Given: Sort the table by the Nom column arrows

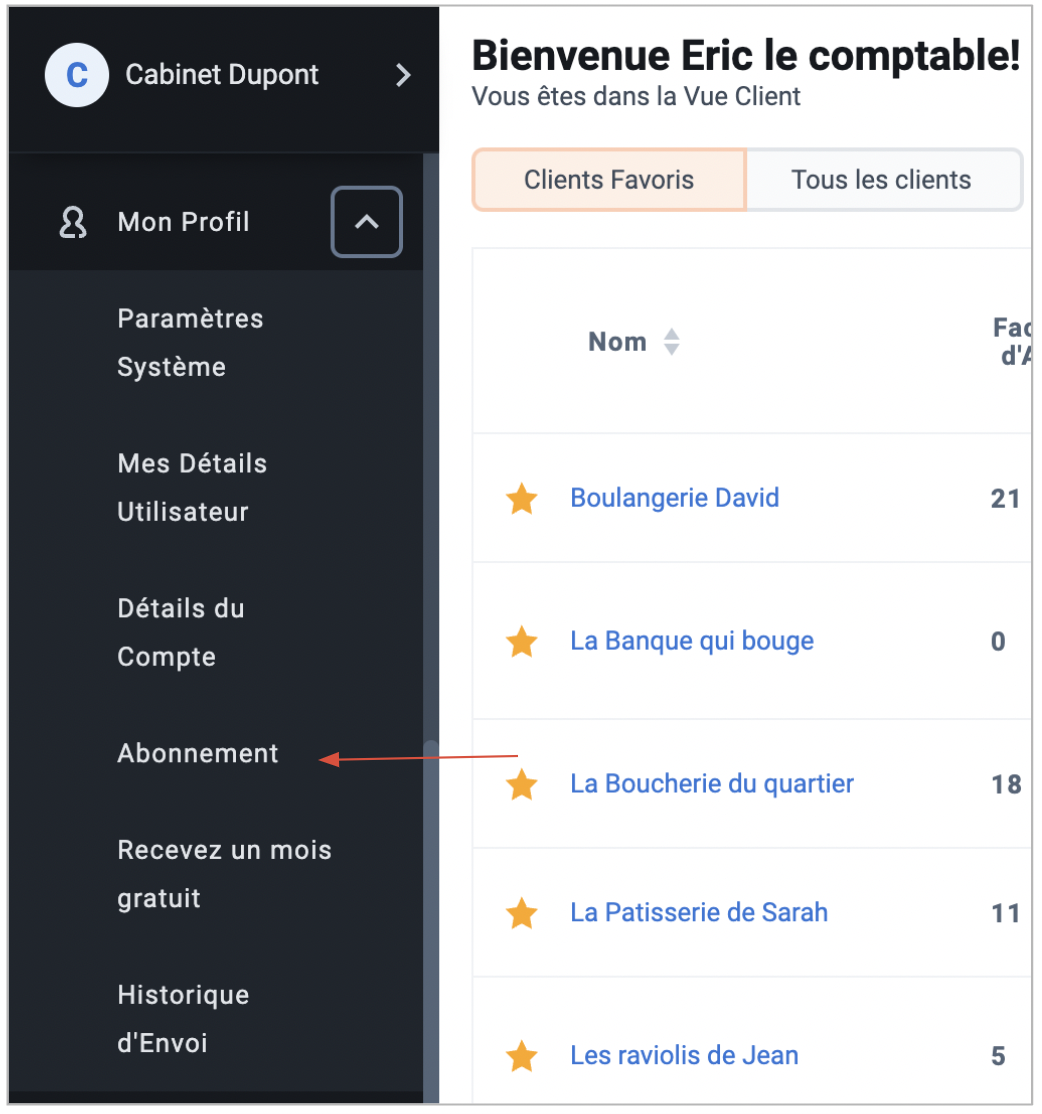Looking at the screenshot, I should tap(671, 342).
